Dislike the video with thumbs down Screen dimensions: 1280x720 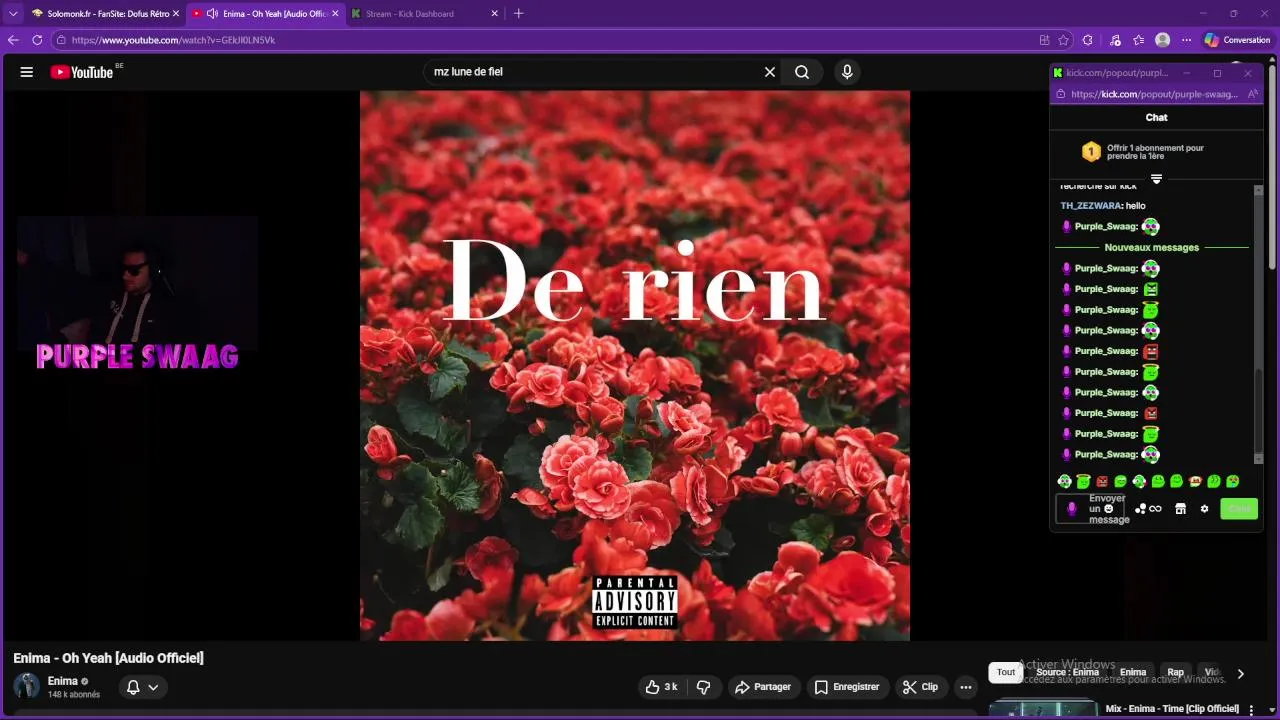tap(704, 687)
